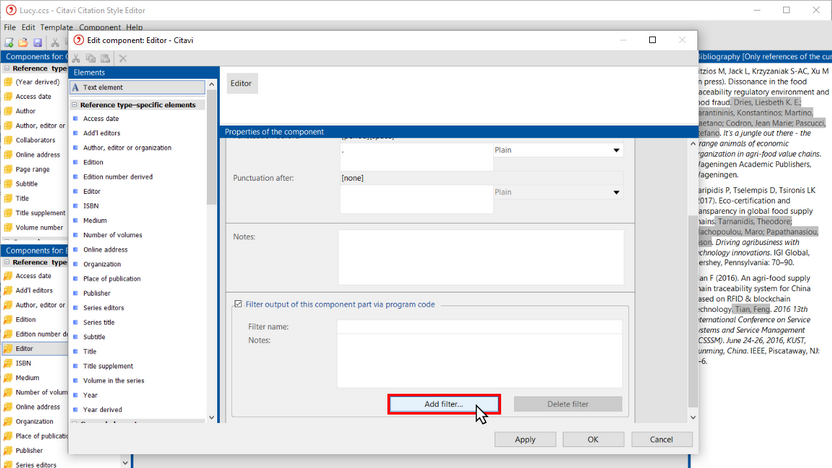
Task: Open the Punctuation after Plain style dropdown
Action: [616, 192]
